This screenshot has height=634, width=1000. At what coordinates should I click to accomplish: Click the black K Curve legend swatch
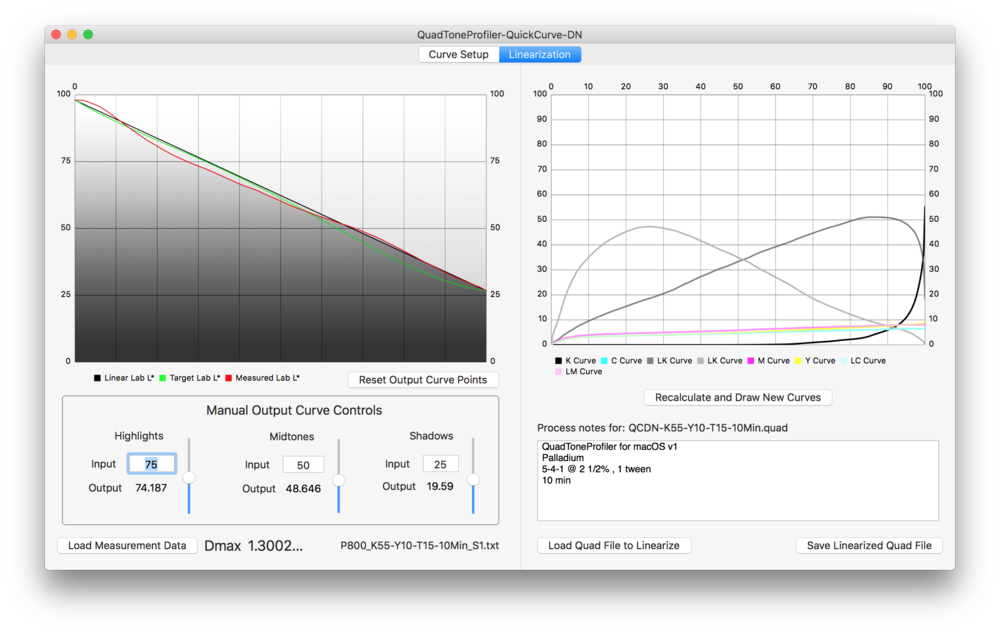559,361
